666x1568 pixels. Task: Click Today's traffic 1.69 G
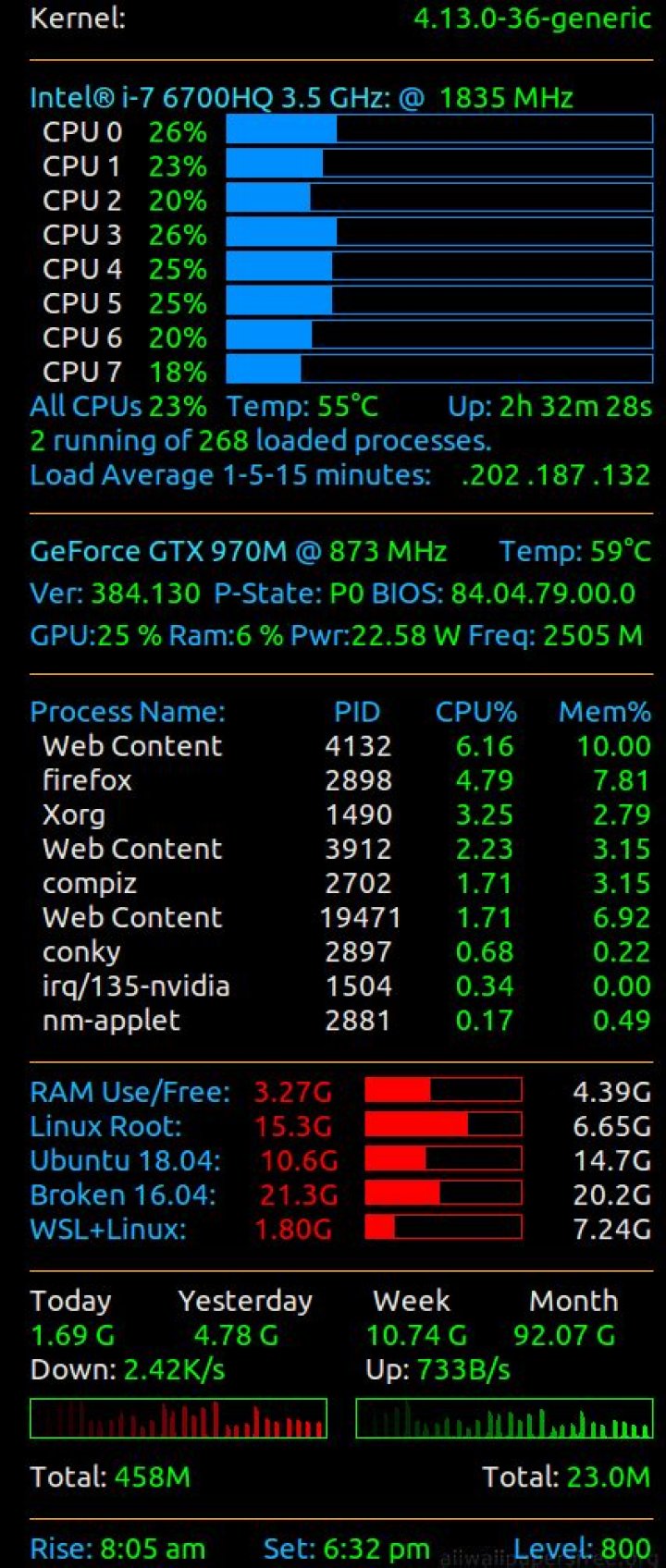[x=73, y=1335]
